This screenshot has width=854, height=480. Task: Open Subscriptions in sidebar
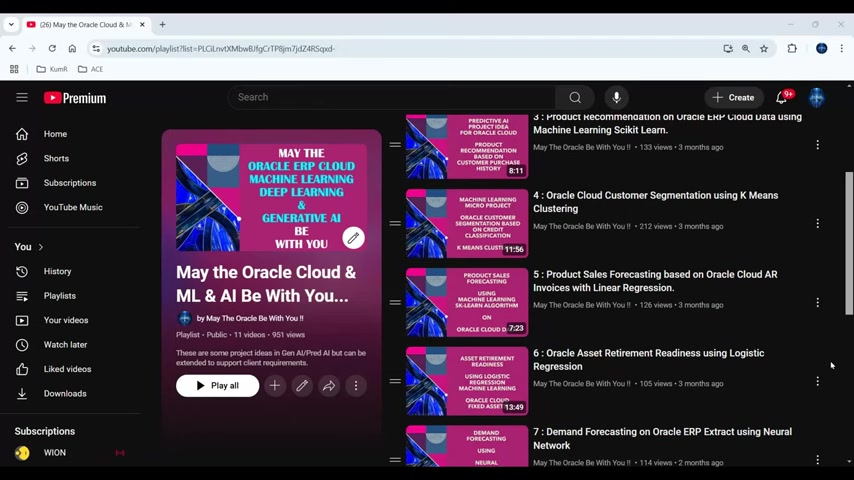(x=70, y=183)
